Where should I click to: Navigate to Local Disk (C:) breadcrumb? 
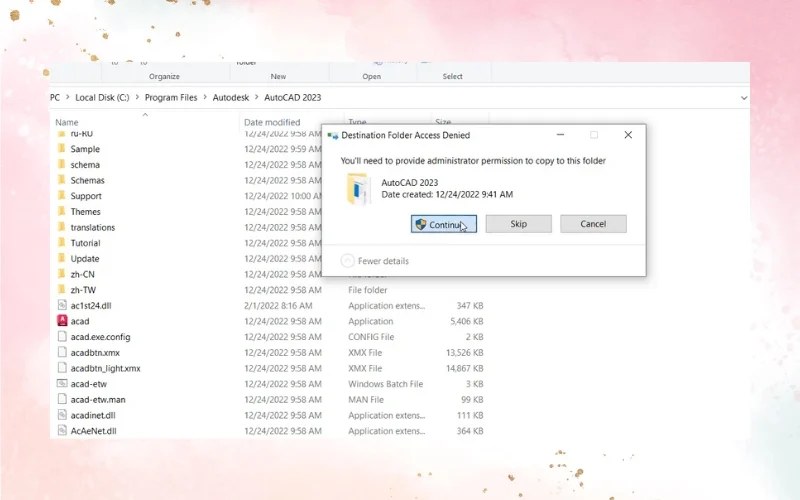pos(102,98)
